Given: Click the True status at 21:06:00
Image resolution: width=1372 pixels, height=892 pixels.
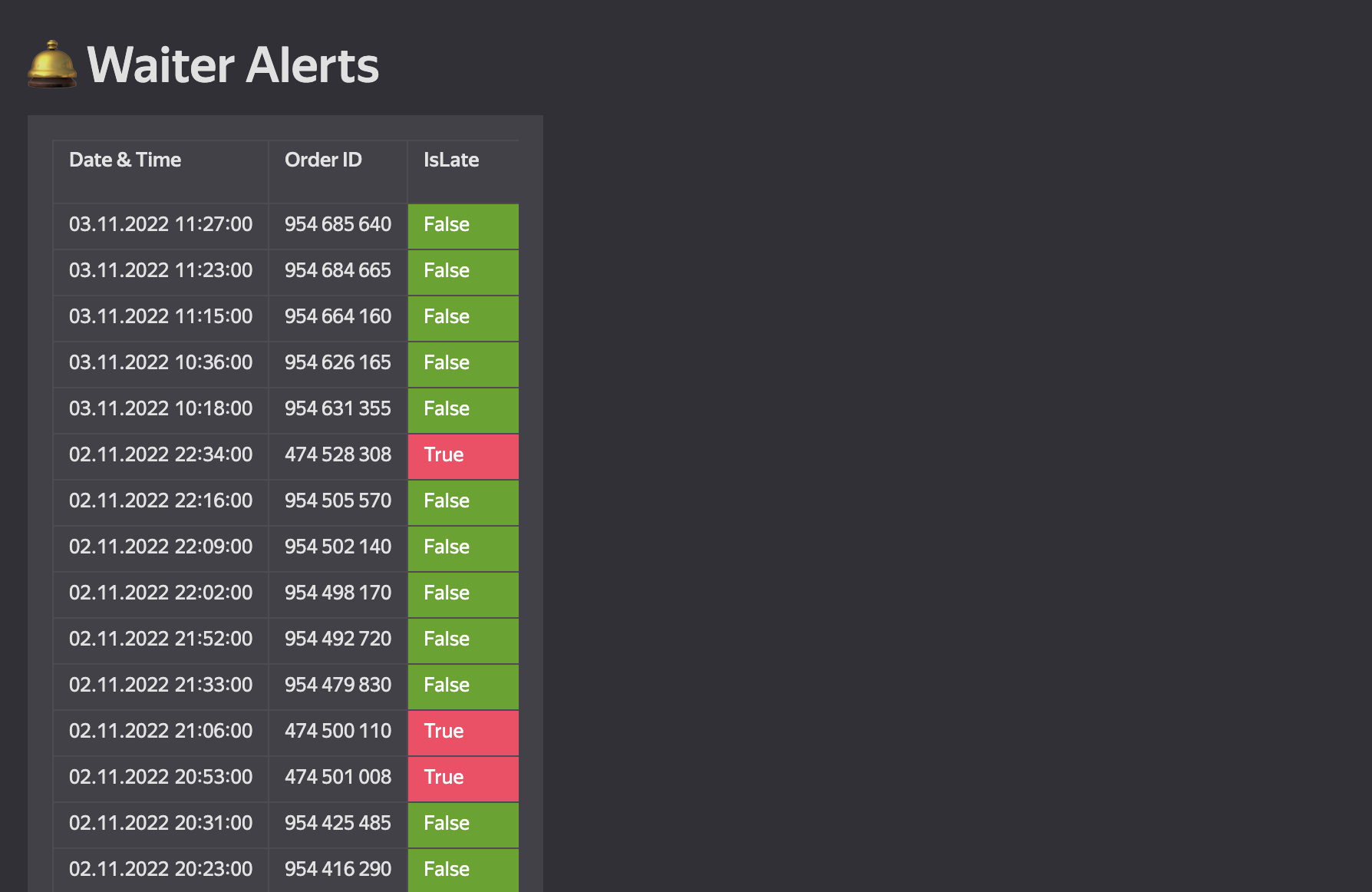Looking at the screenshot, I should click(463, 732).
